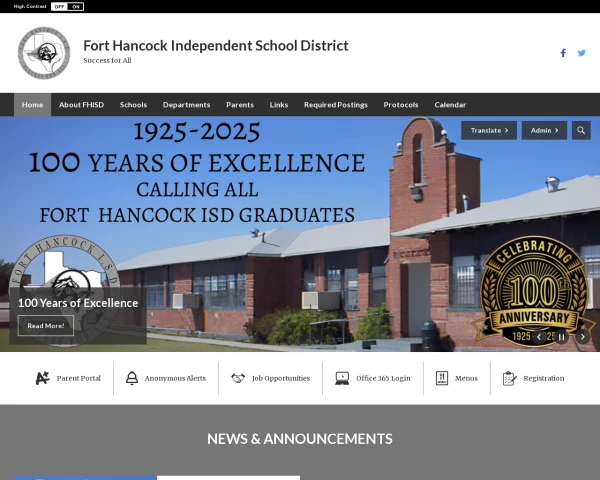This screenshot has height=480, width=600.
Task: Click the Success for All tagline
Action: coord(108,60)
